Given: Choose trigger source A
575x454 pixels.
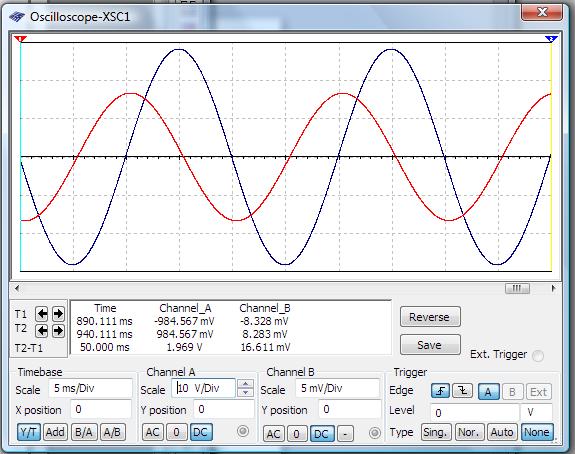Looking at the screenshot, I should click(x=488, y=392).
